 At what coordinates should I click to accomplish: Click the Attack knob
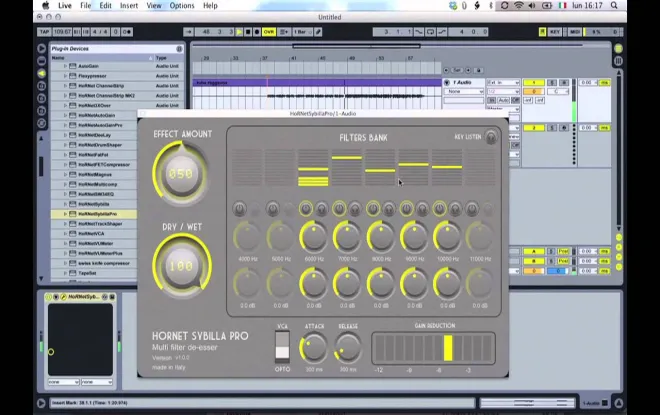[314, 348]
